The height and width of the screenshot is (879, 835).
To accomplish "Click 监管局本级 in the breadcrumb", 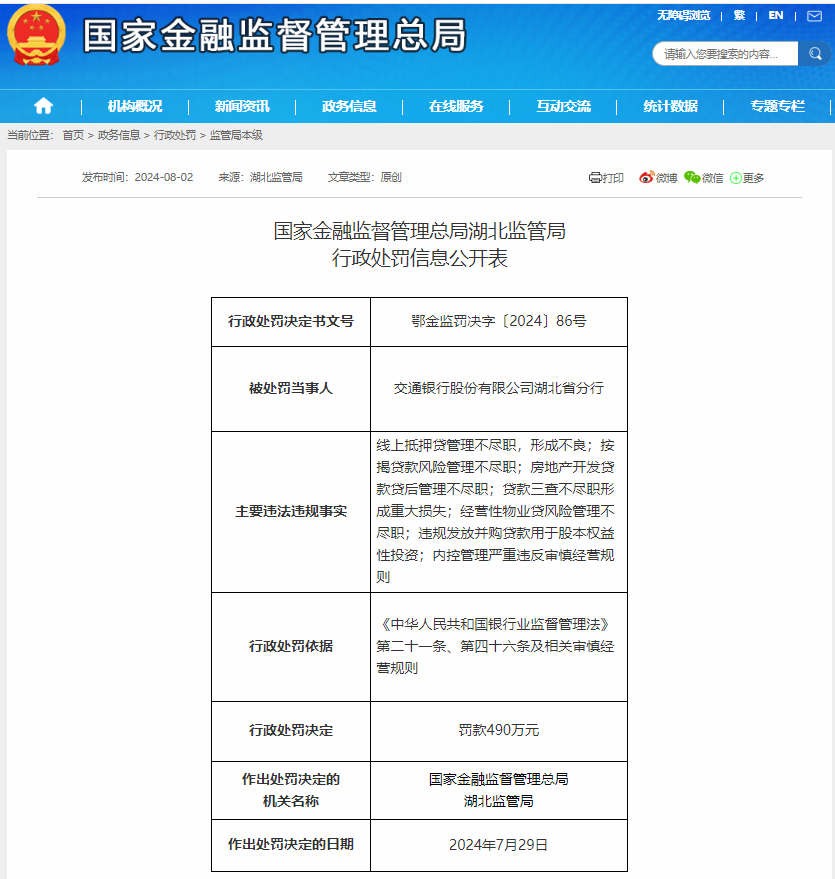I will click(x=236, y=135).
